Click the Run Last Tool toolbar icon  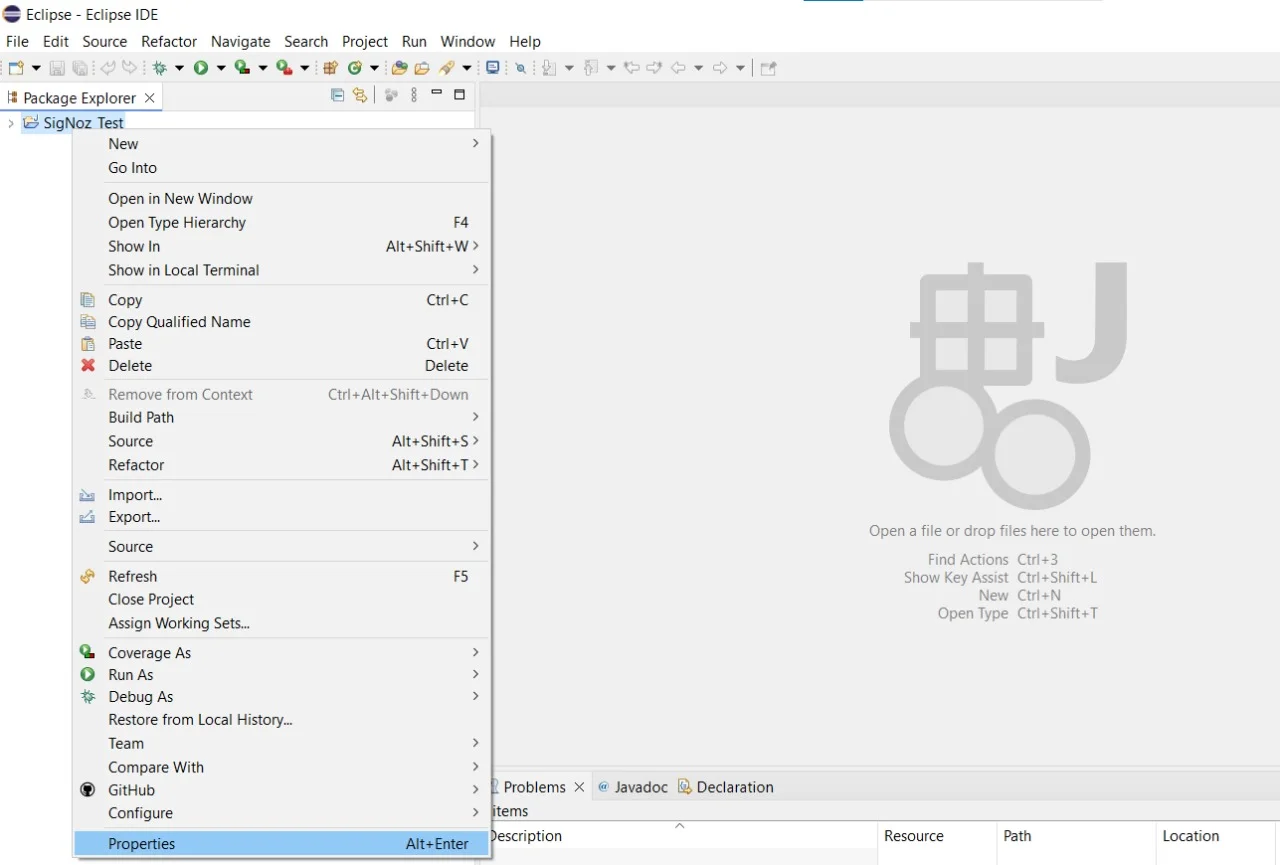[284, 68]
